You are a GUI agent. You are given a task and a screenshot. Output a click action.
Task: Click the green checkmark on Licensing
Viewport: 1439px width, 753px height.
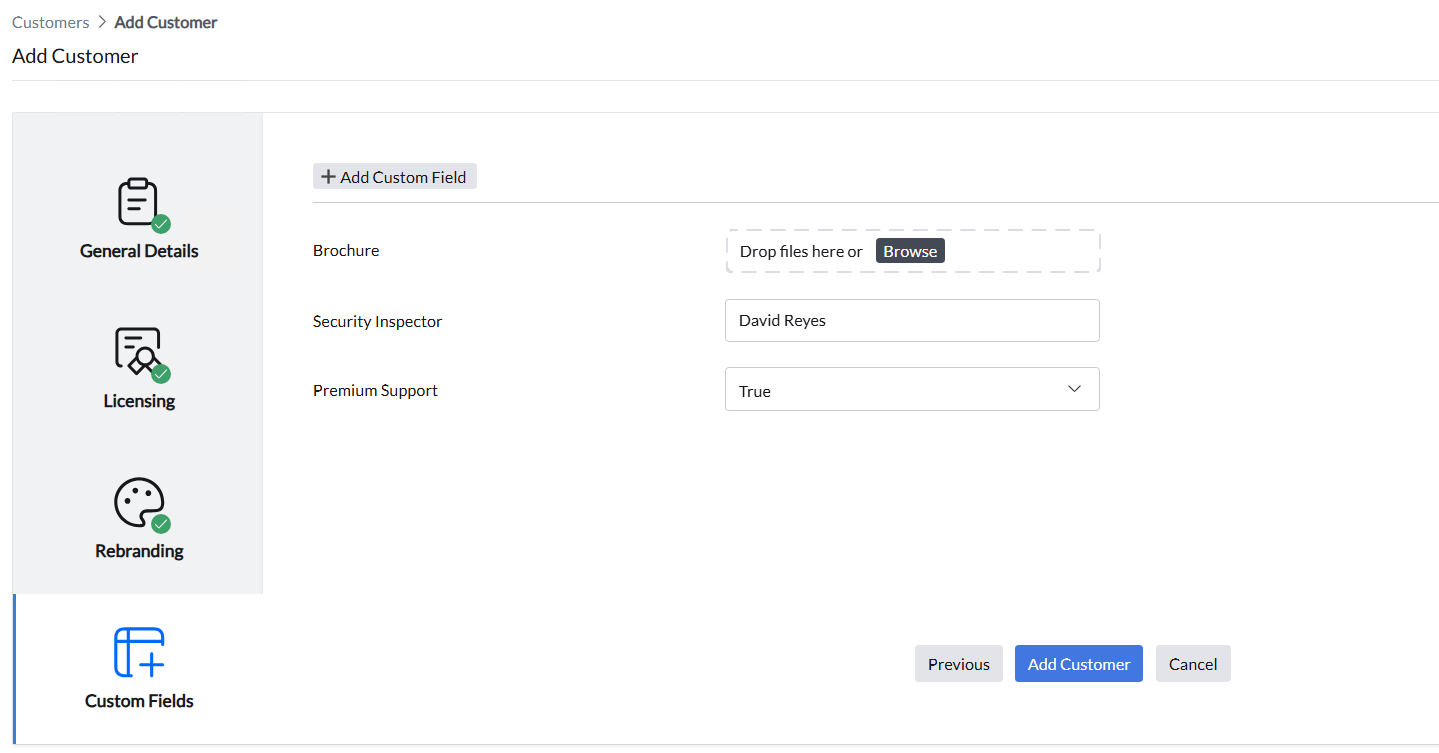tap(161, 374)
